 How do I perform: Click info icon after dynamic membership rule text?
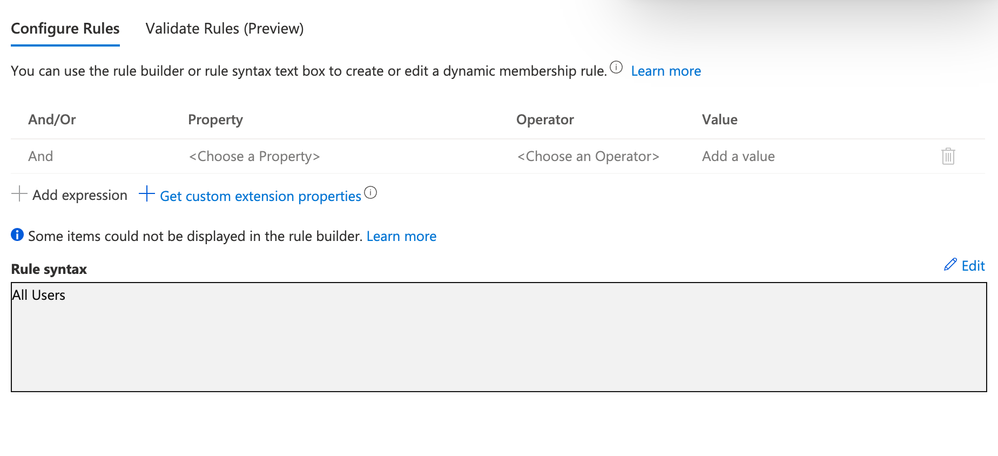pos(616,68)
